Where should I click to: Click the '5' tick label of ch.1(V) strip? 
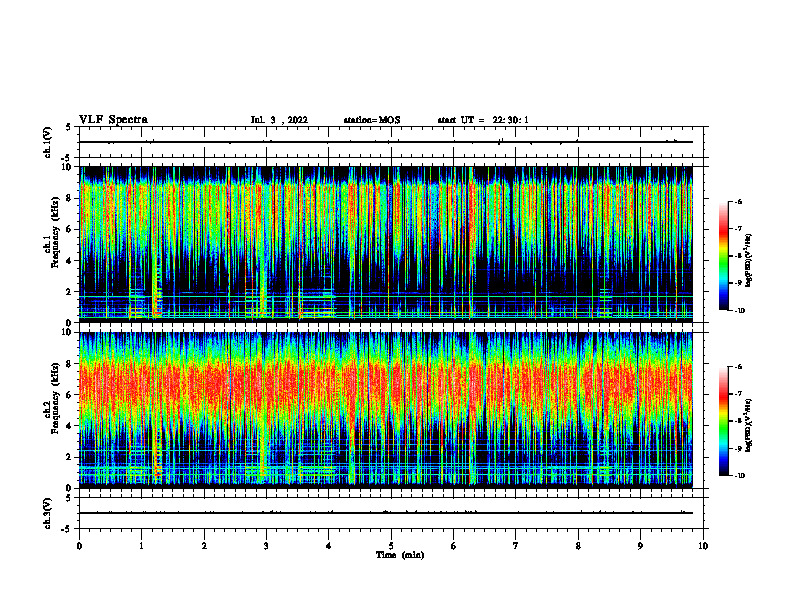point(70,128)
